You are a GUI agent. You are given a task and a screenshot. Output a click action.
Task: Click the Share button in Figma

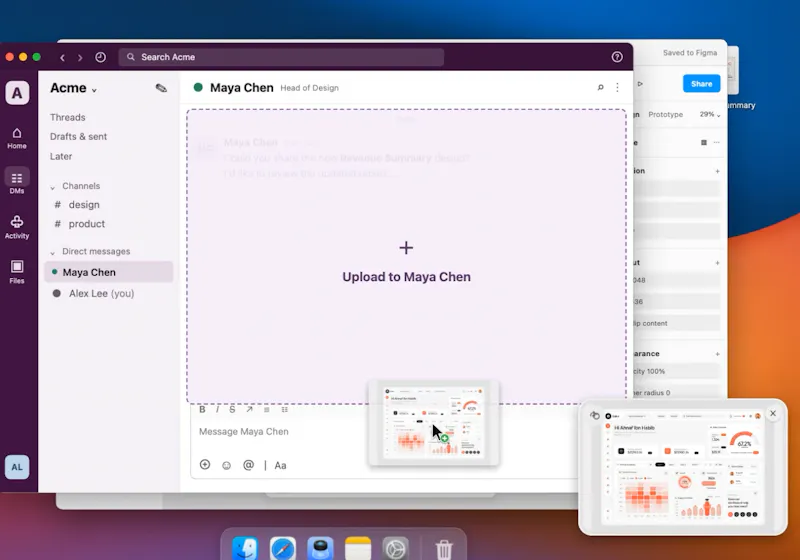[702, 84]
